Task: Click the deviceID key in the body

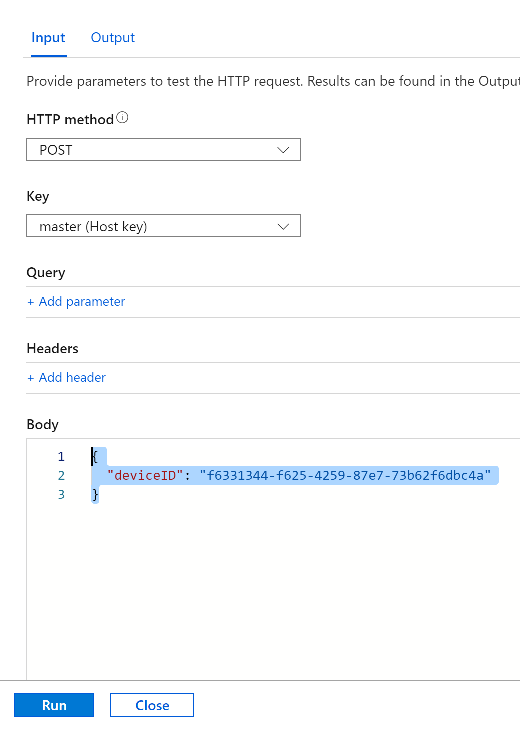Action: coord(145,475)
